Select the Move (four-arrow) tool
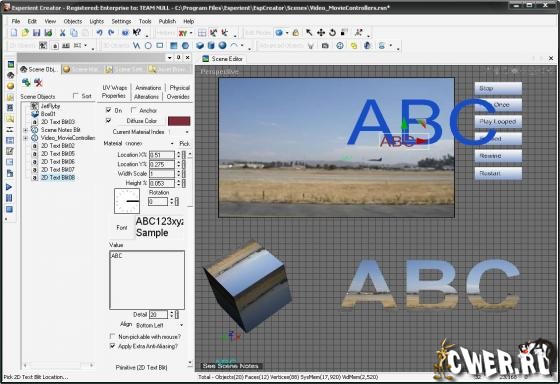The image size is (560, 384). (321, 33)
